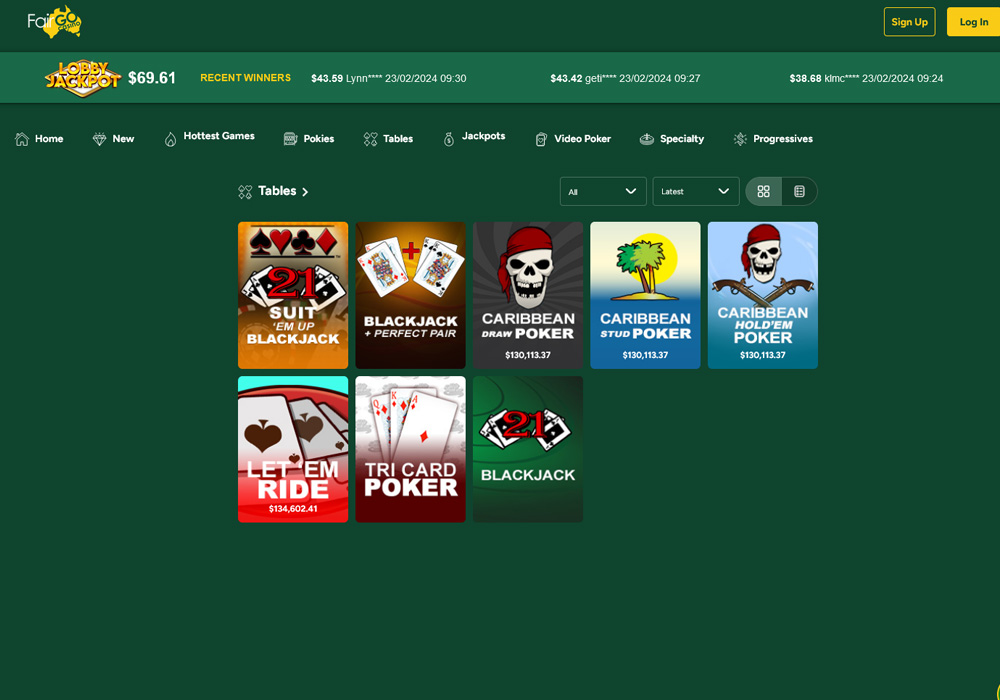Click the Lobby Jackpot badge icon

click(82, 78)
